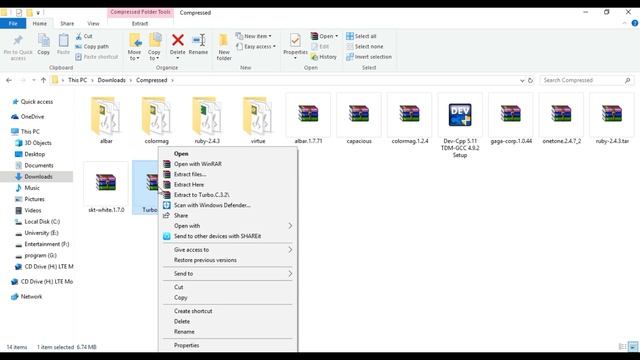
Task: Expand the Open button dropdown in ribbon
Action: tap(336, 36)
